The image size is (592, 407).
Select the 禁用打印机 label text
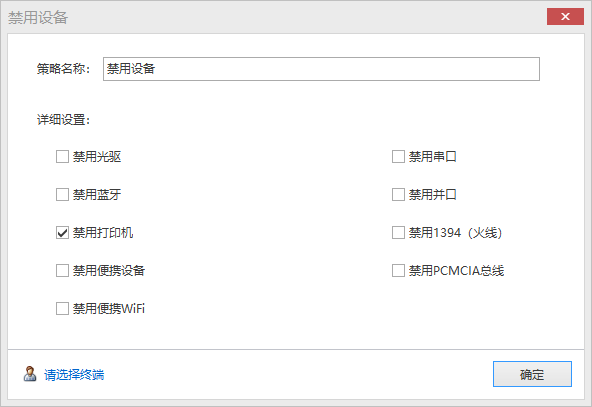click(103, 233)
